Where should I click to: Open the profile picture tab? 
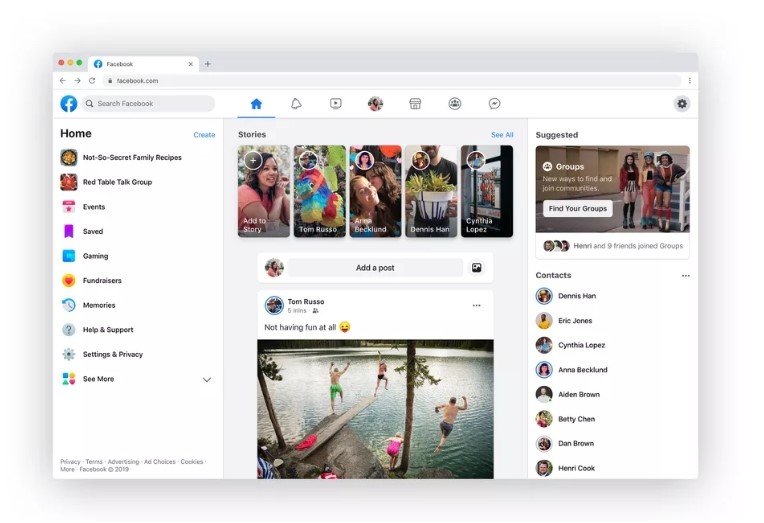point(375,103)
